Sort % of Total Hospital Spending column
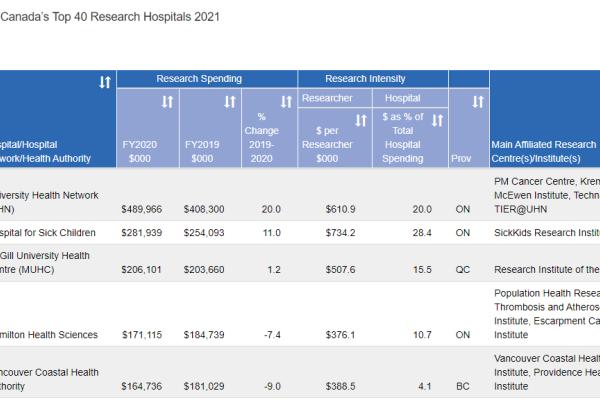Viewport: 600px width, 400px height. pyautogui.click(x=437, y=121)
